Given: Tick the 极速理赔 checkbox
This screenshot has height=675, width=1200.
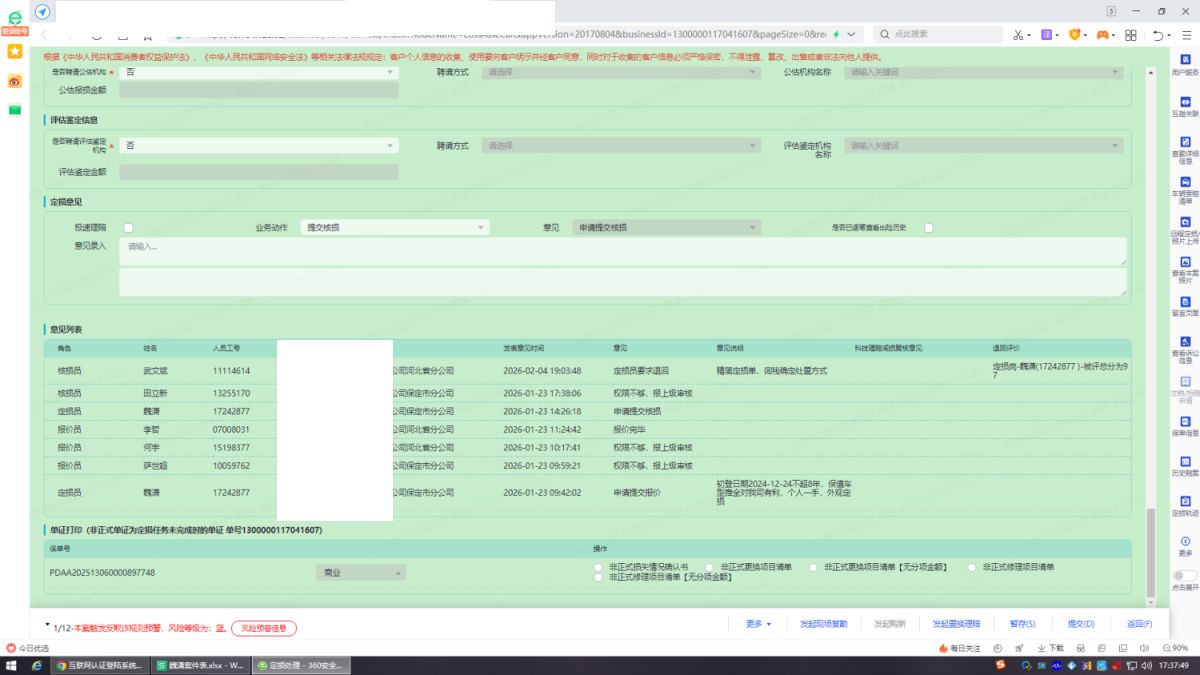Looking at the screenshot, I should point(128,228).
